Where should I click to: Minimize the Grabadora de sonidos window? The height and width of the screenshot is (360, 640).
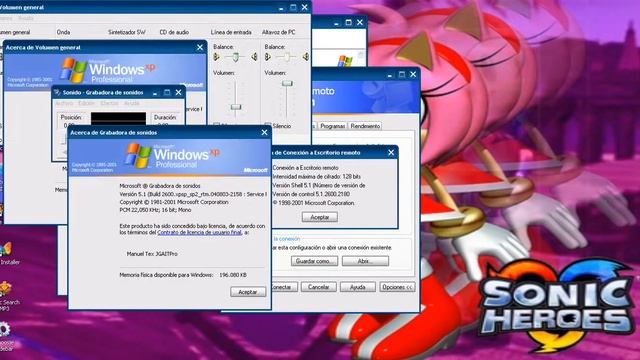click(x=155, y=93)
